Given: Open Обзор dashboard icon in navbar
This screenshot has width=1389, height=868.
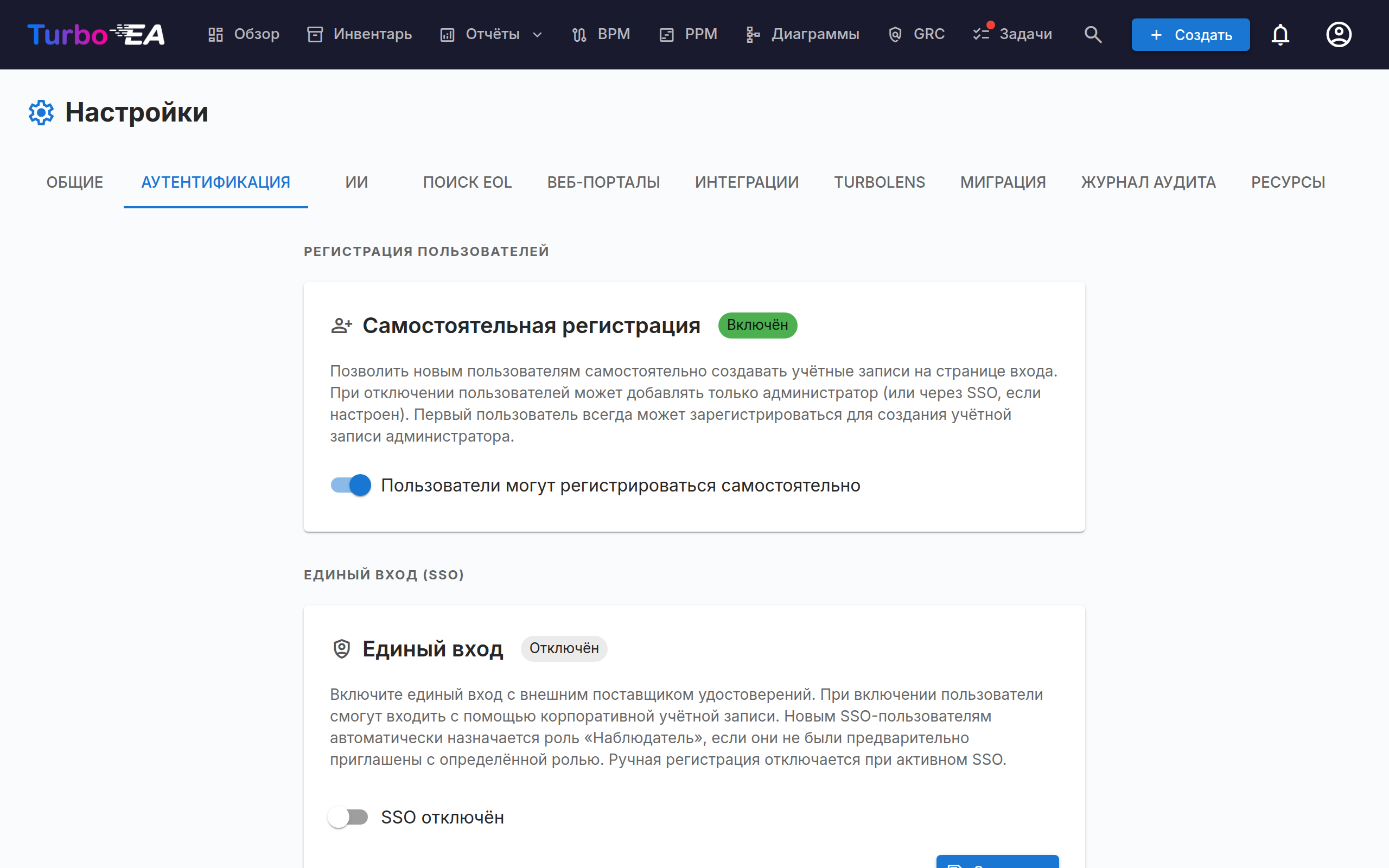Looking at the screenshot, I should click(216, 34).
